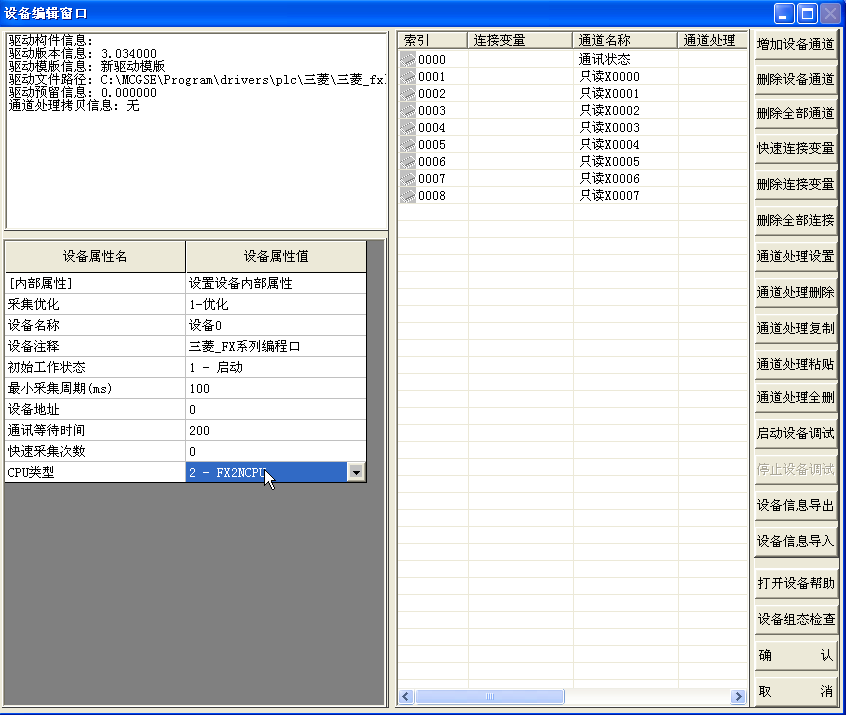
Task: Click 删除全部连接 button
Action: pyautogui.click(x=795, y=220)
